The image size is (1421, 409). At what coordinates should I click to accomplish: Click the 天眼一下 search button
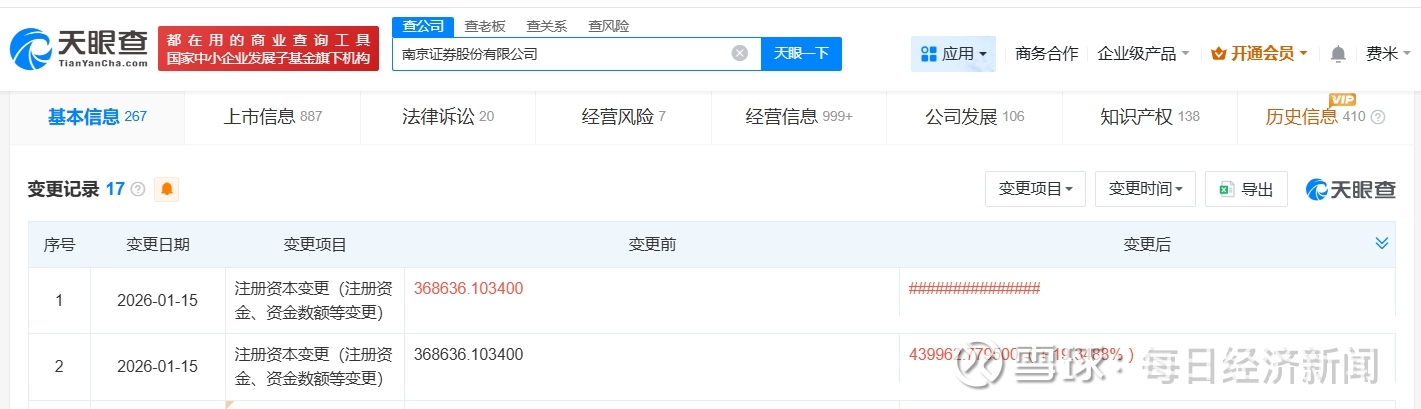[801, 54]
